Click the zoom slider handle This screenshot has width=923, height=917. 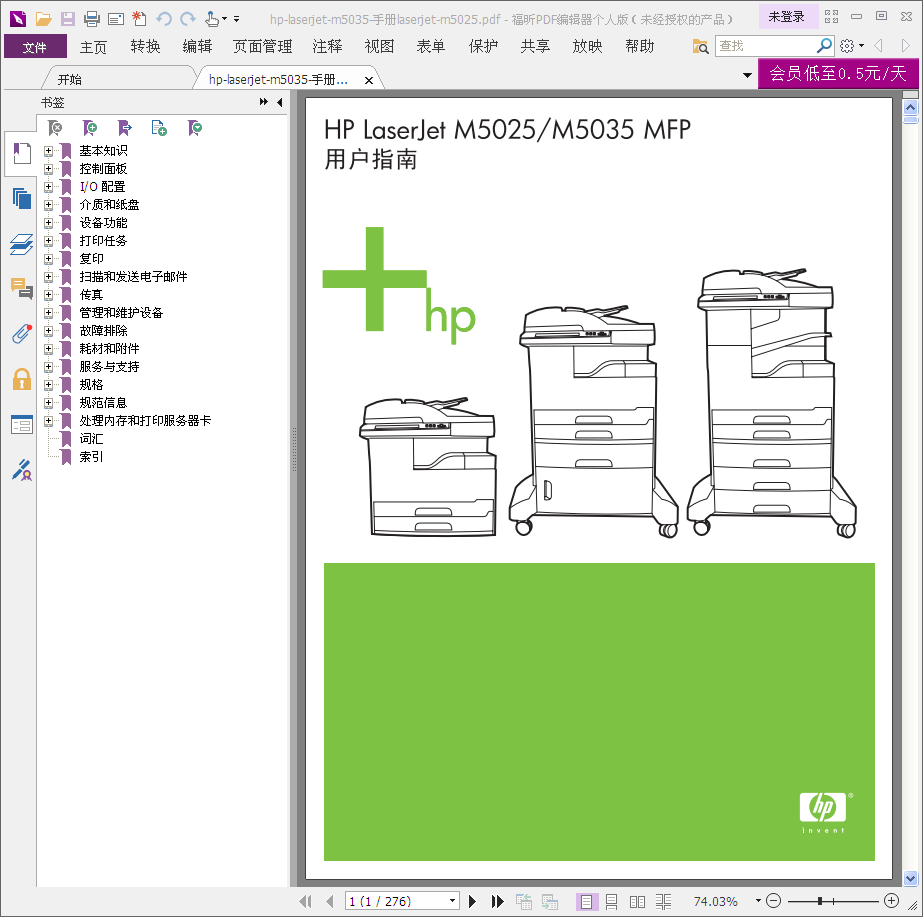click(820, 901)
